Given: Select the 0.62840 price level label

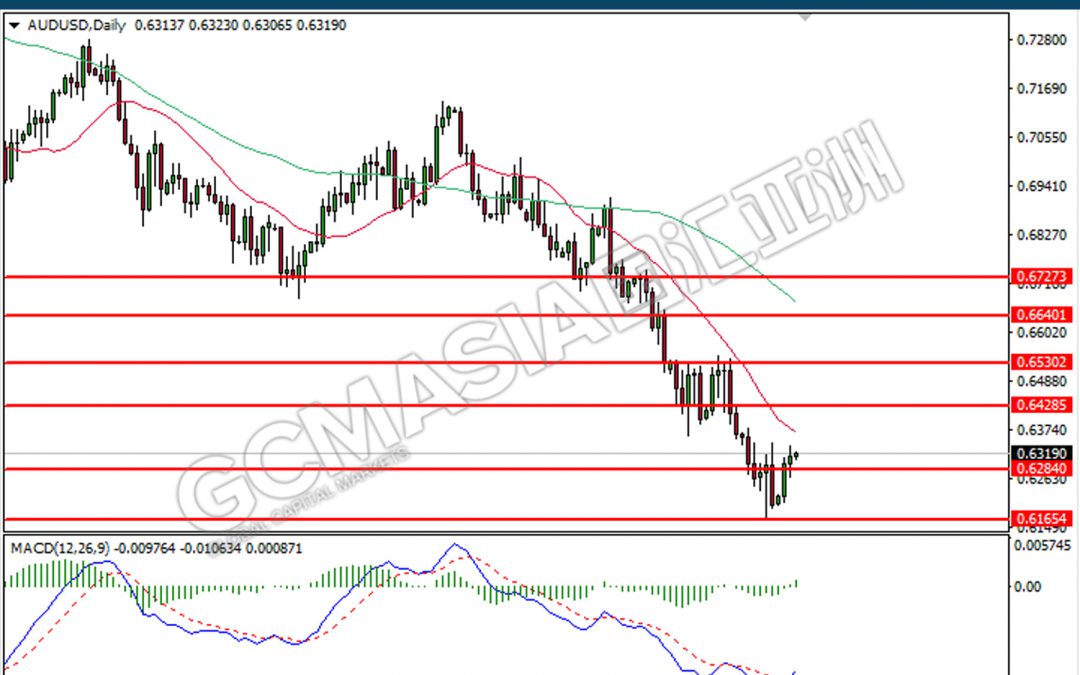Looking at the screenshot, I should click(x=1041, y=469).
